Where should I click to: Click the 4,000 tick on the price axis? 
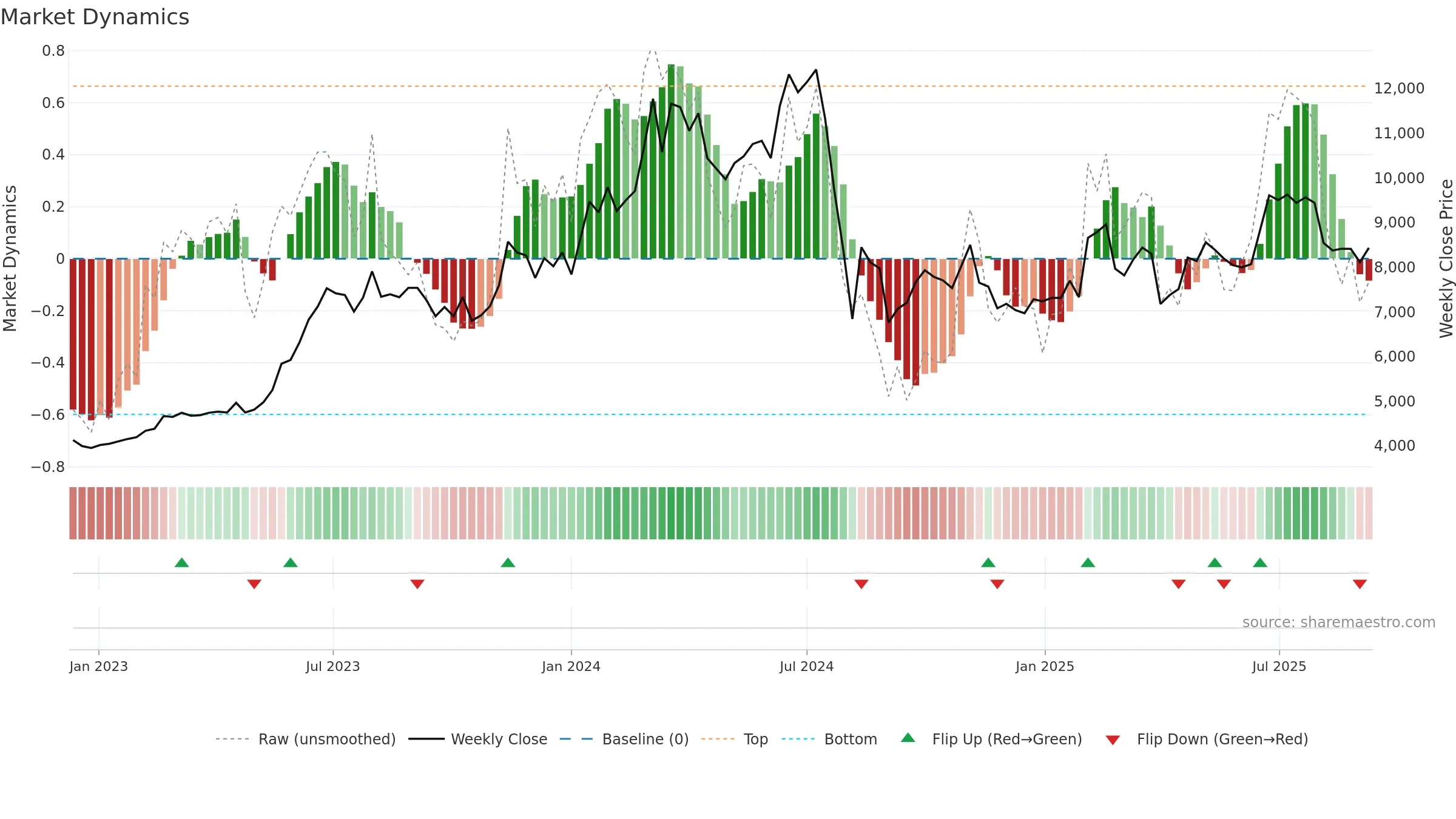pos(1395,446)
